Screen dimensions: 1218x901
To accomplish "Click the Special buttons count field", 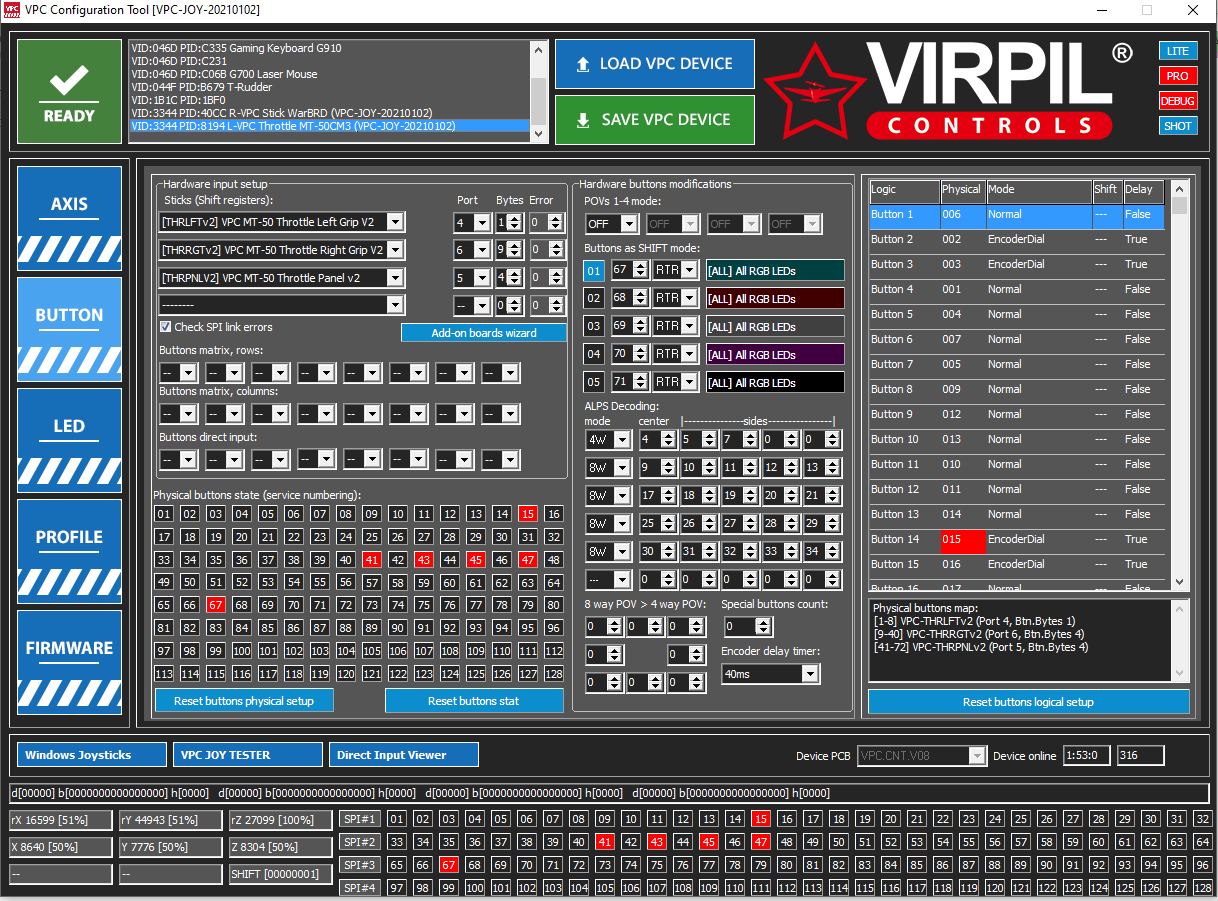I will coord(748,627).
